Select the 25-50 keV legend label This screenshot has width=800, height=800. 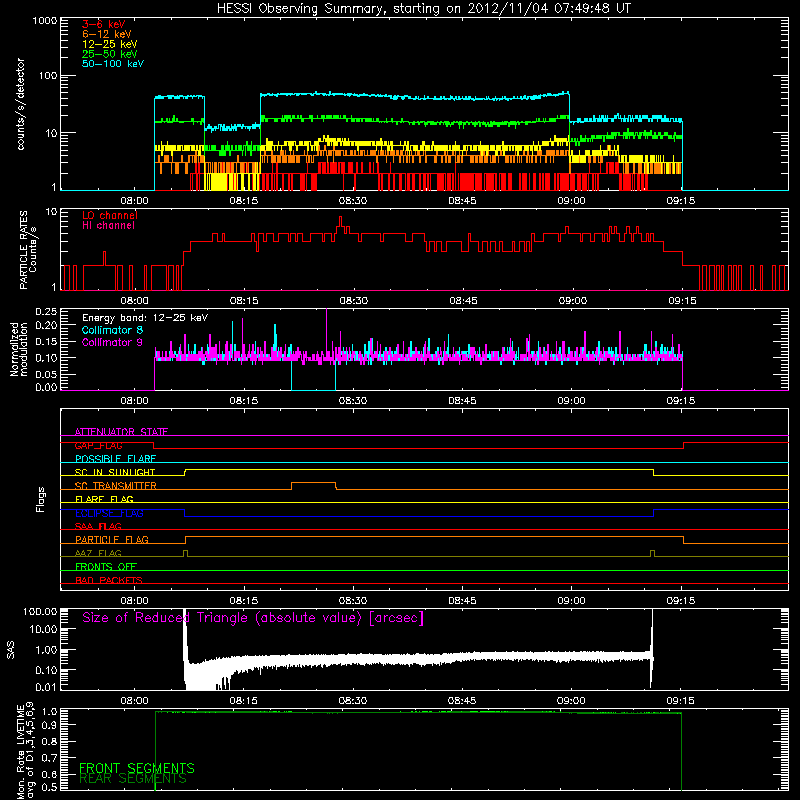pyautogui.click(x=109, y=54)
